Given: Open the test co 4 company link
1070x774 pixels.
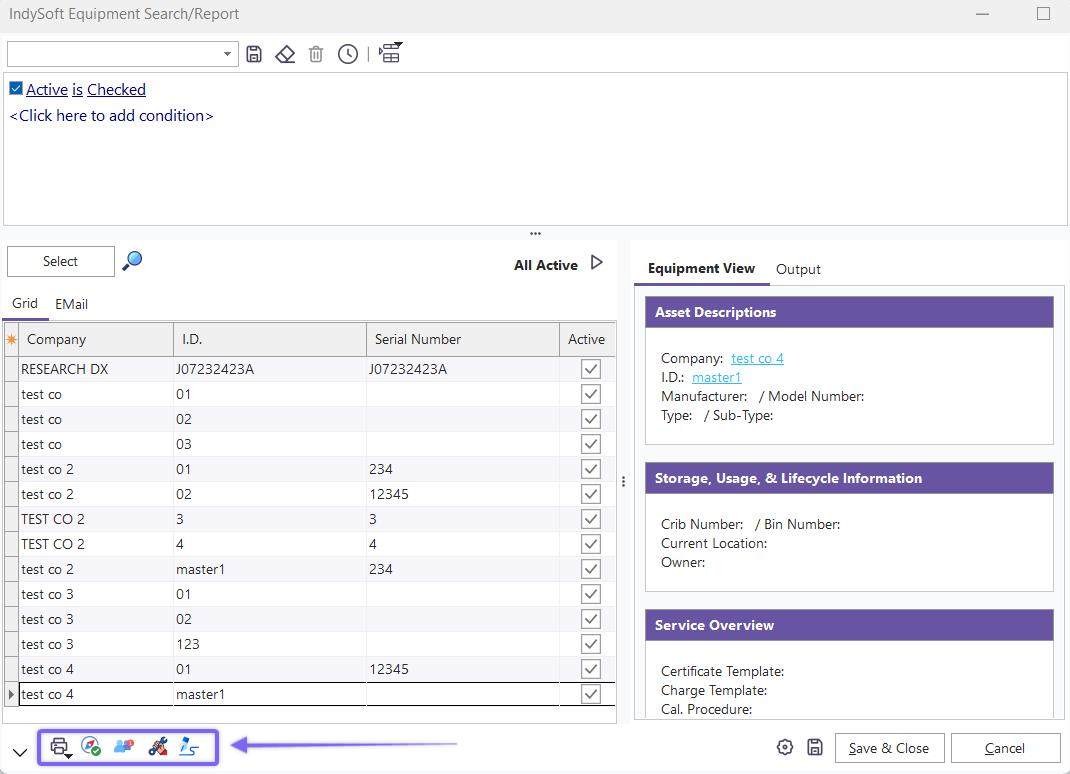Looking at the screenshot, I should coord(757,358).
